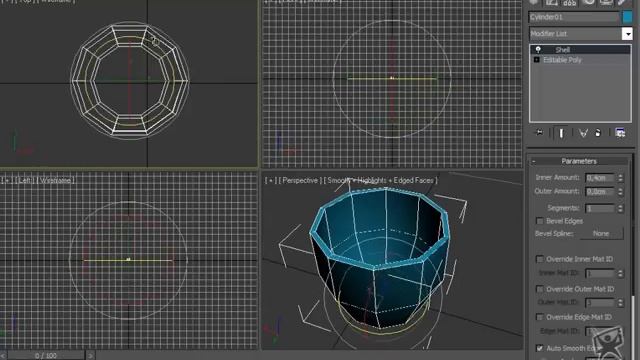Image resolution: width=640 pixels, height=360 pixels.
Task: Open the Hierarchy command panel tab
Action: click(x=570, y=2)
